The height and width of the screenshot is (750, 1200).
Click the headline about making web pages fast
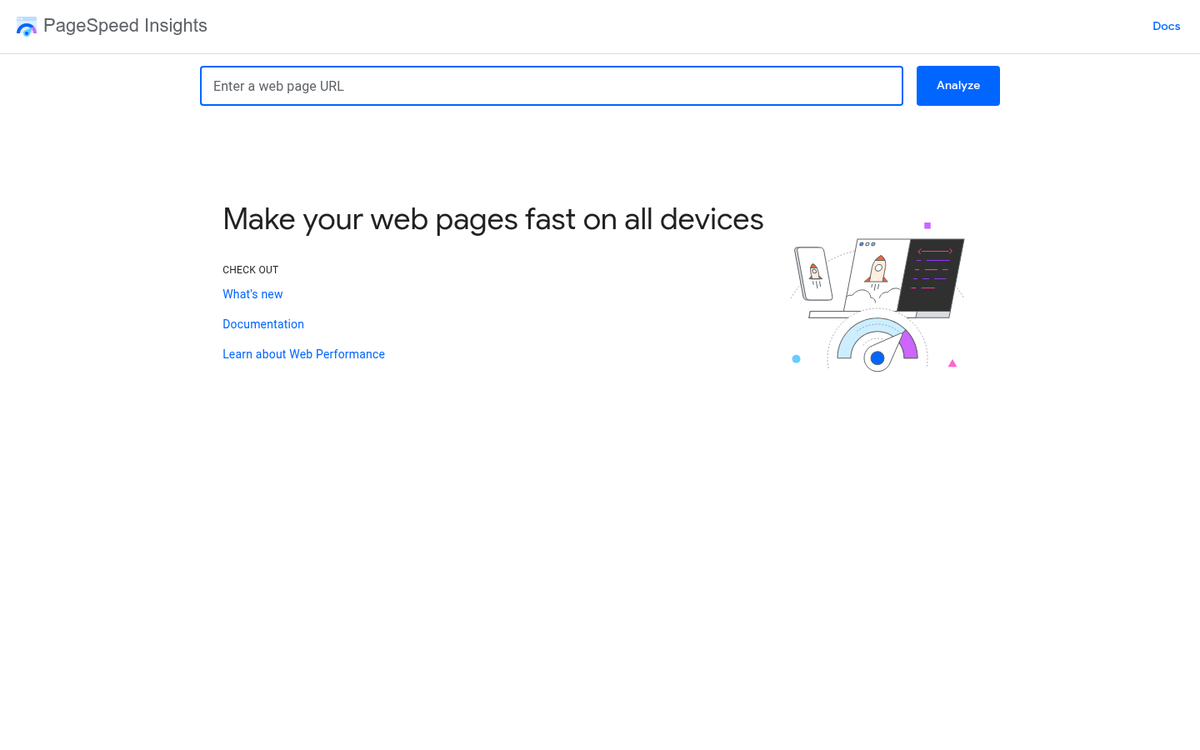click(x=493, y=219)
